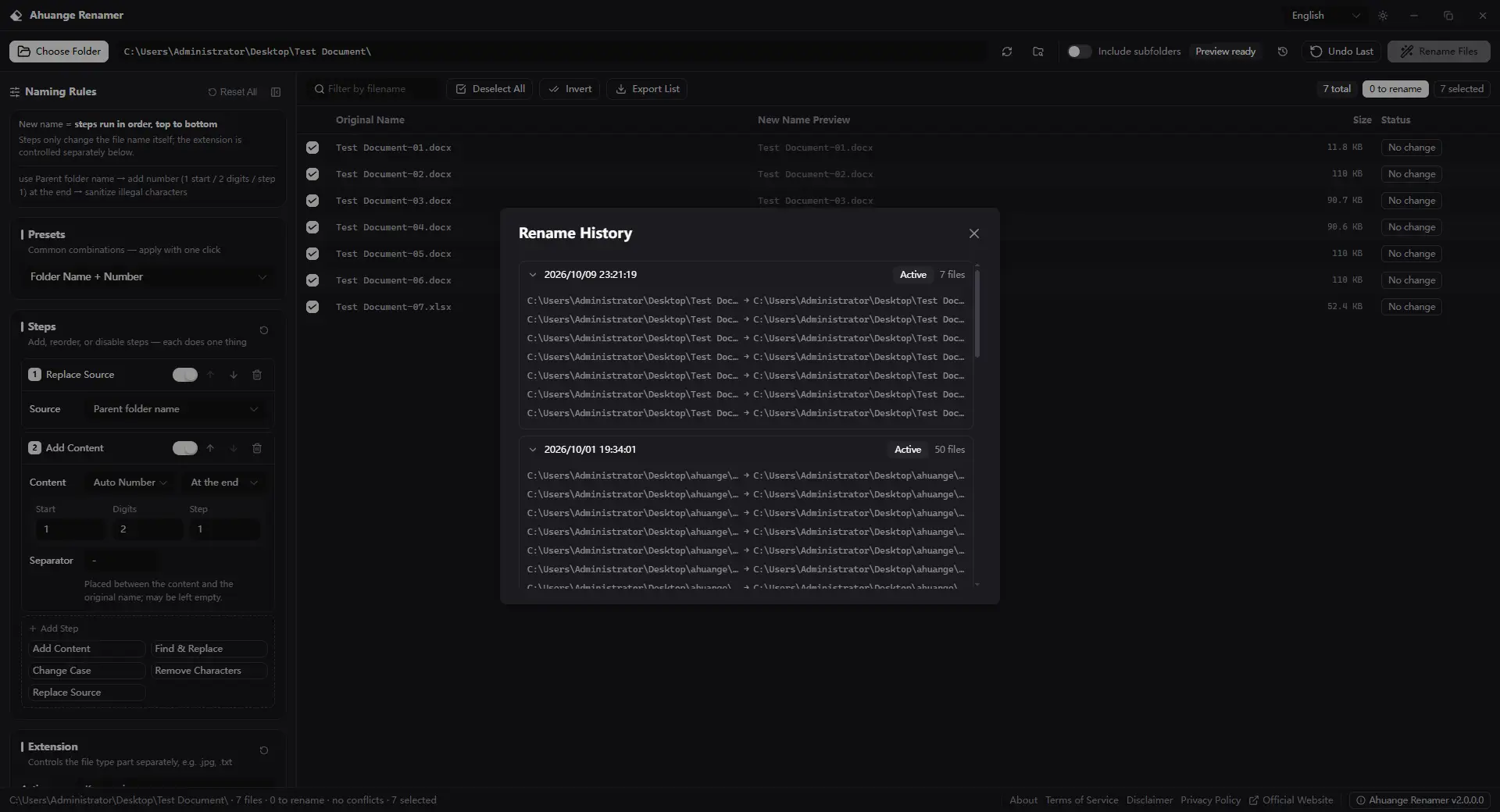Click the refresh folder icon
This screenshot has width=1500, height=812.
pos(1006,52)
